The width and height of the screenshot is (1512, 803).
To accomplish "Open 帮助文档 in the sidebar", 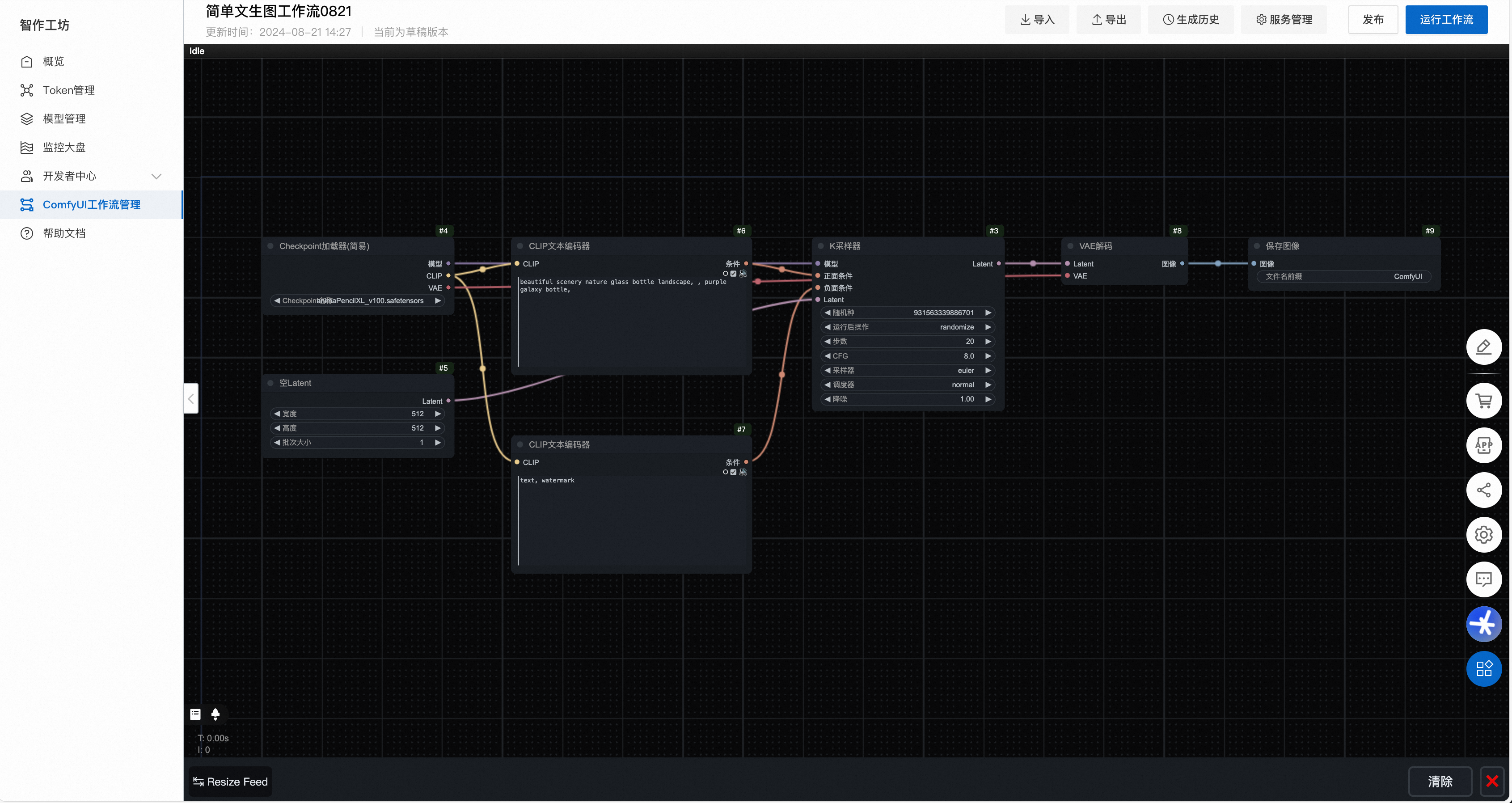I will point(92,233).
